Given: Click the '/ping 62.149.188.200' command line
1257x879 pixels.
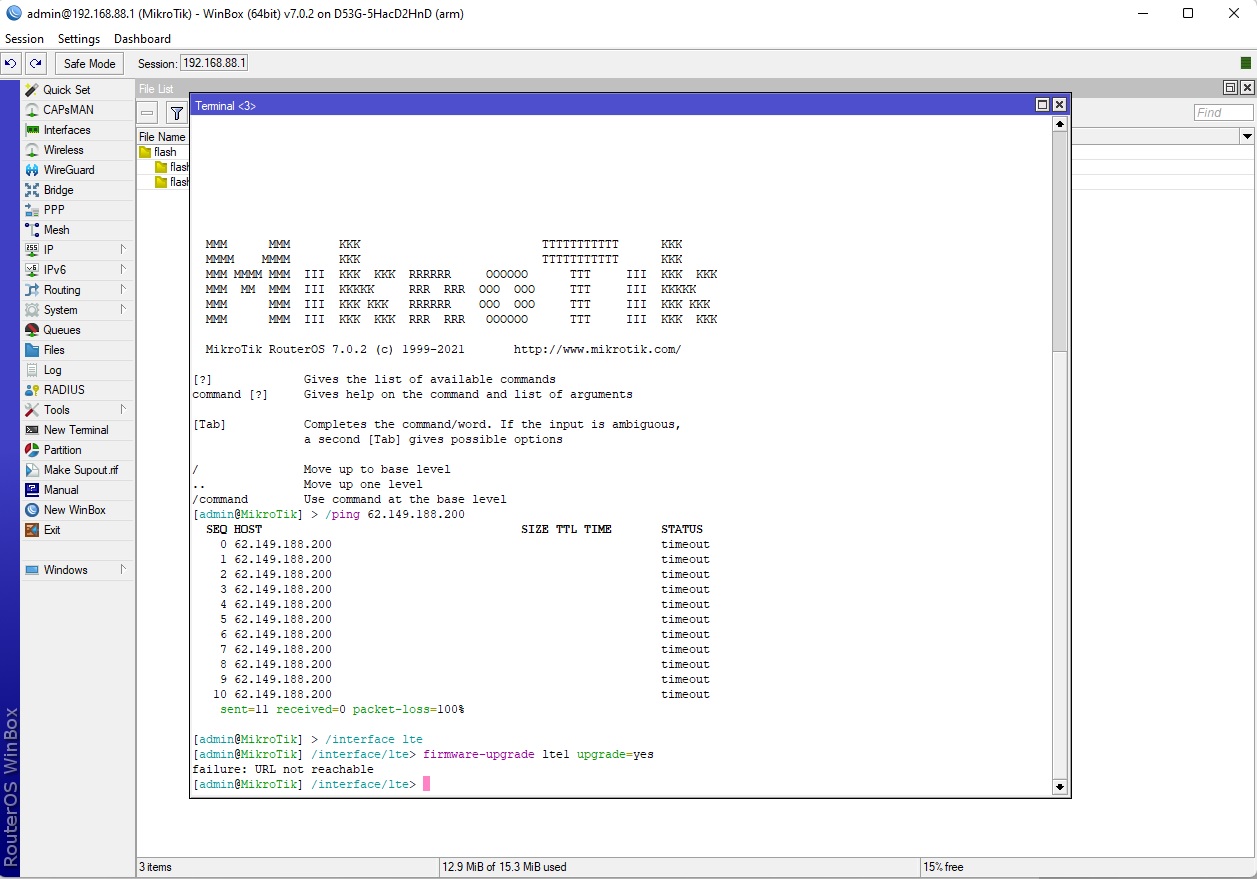Looking at the screenshot, I should pos(395,514).
